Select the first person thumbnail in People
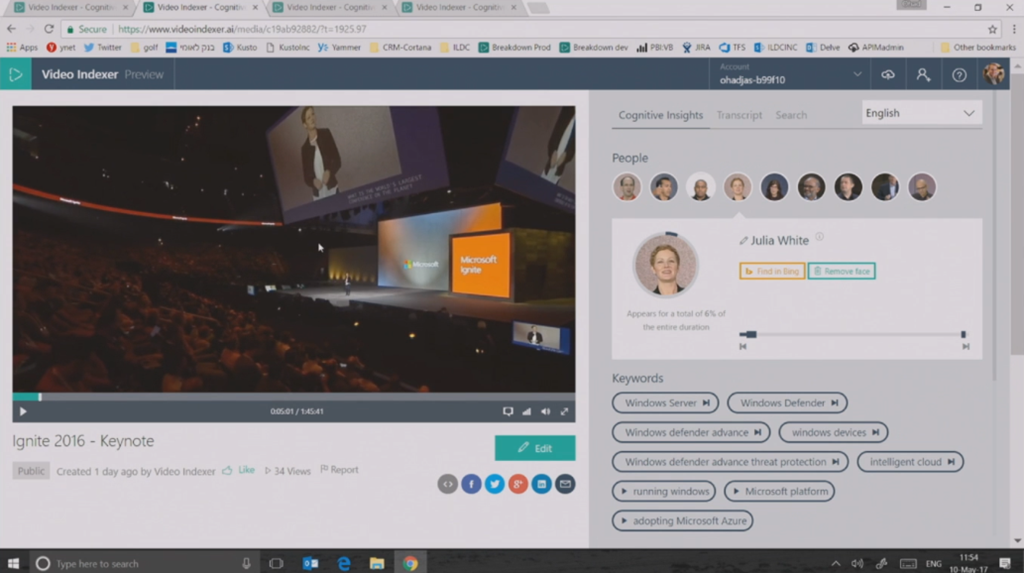1024x573 pixels. click(627, 188)
